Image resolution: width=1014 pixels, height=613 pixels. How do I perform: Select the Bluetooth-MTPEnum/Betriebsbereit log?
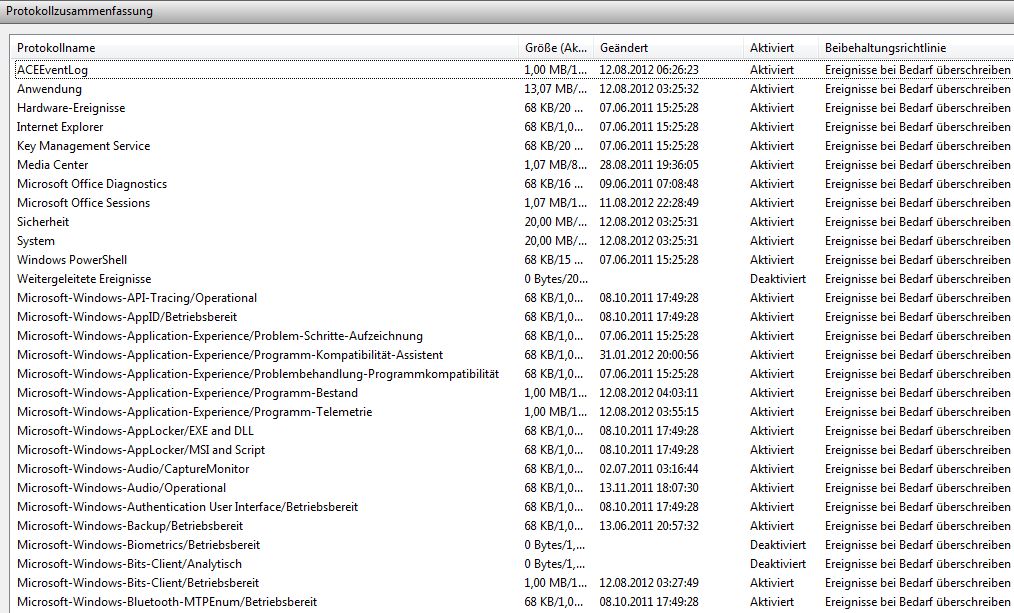tap(514, 602)
